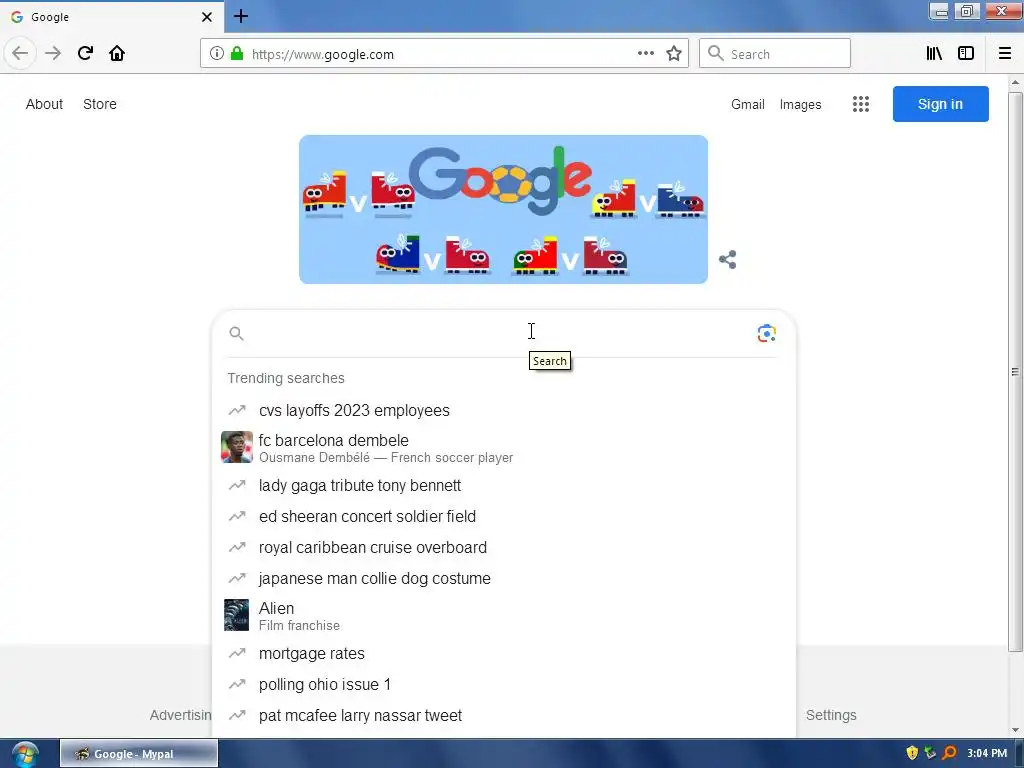Click scrollbar up arrow at top
The width and height of the screenshot is (1024, 768).
tap(1015, 82)
